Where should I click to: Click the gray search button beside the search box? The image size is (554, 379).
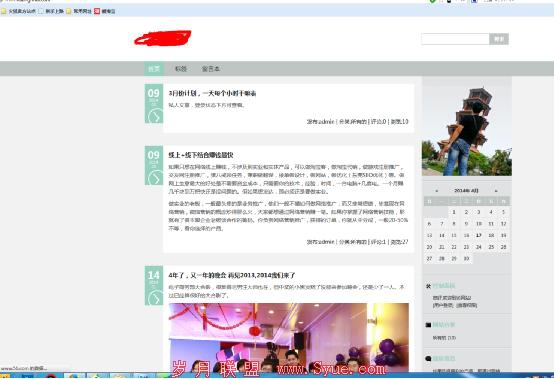[x=499, y=39]
